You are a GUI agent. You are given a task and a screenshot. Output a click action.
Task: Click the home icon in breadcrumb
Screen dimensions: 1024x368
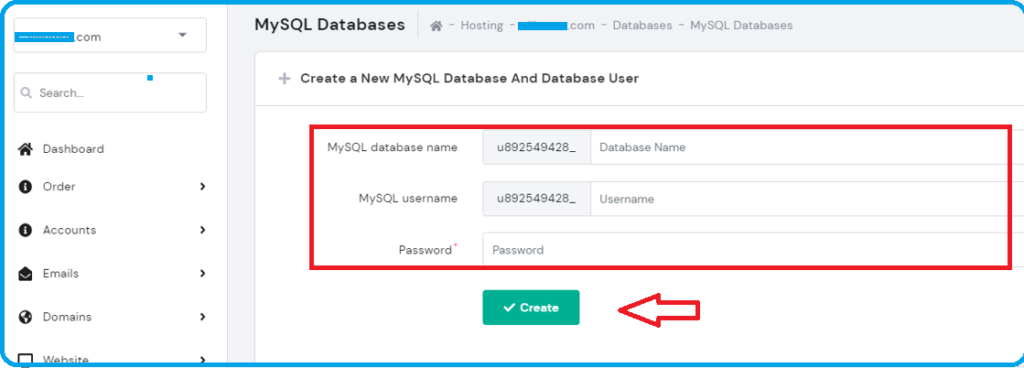coord(436,26)
